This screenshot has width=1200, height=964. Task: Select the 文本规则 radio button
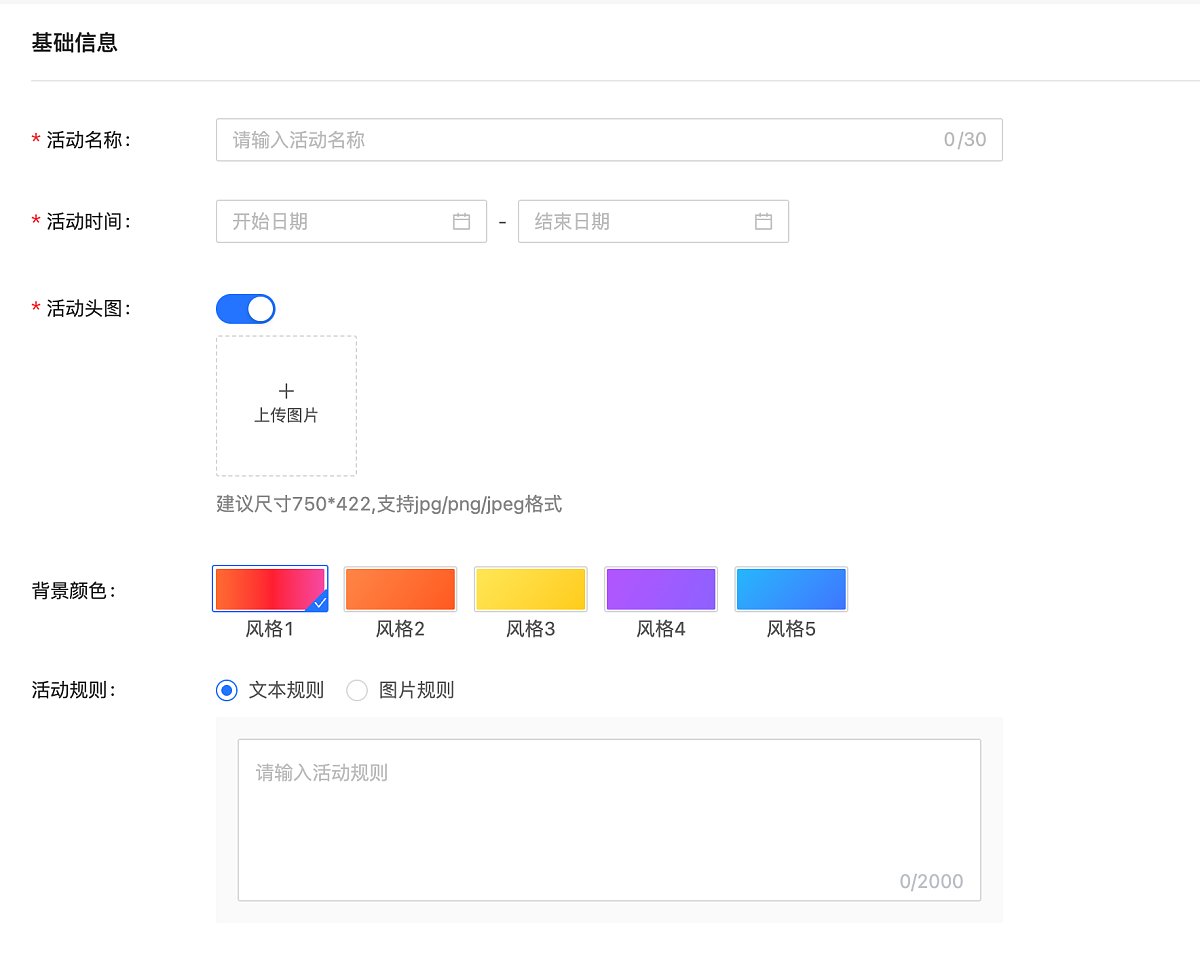[x=227, y=690]
